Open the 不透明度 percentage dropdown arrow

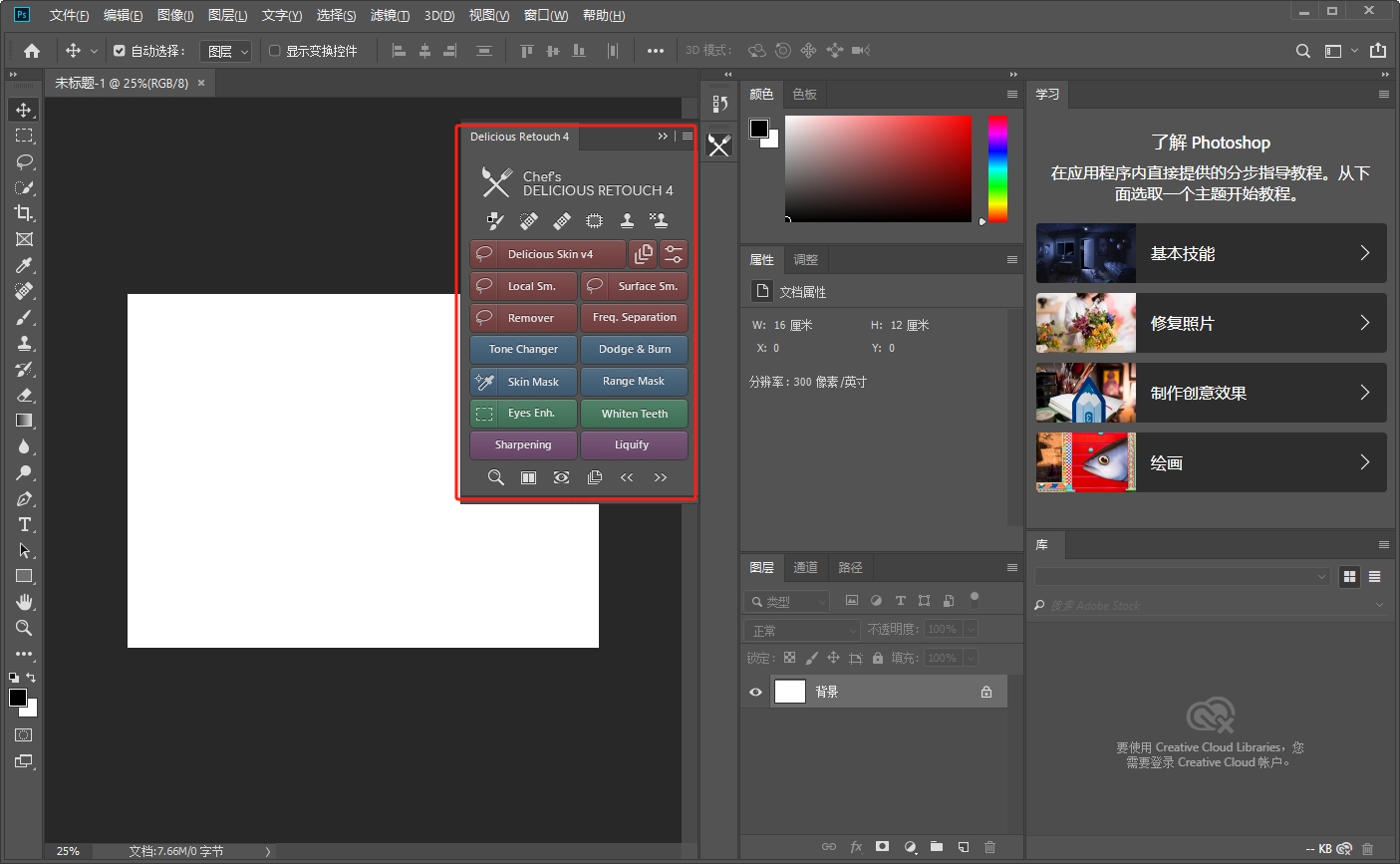pos(970,630)
